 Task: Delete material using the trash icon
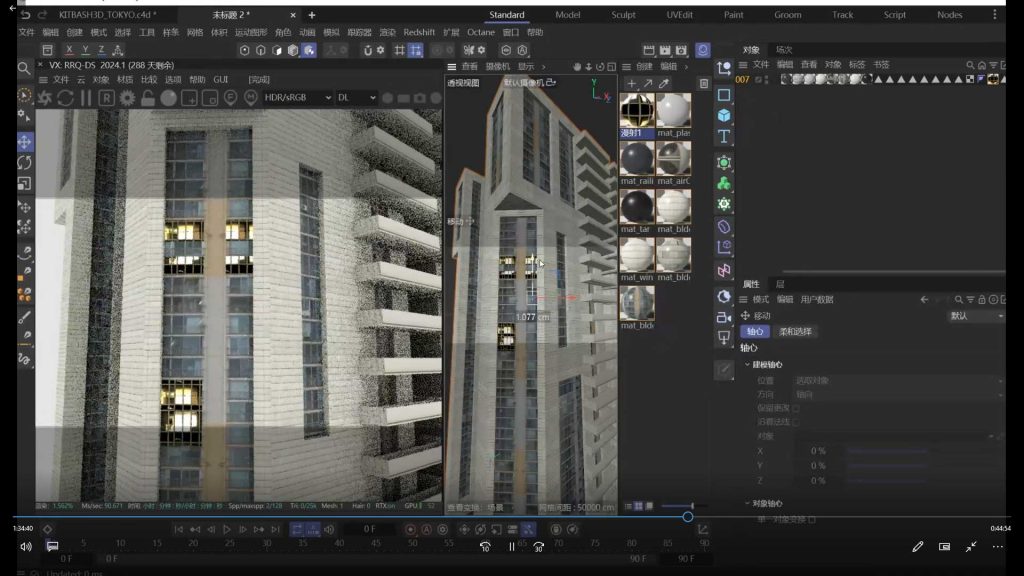click(x=704, y=83)
